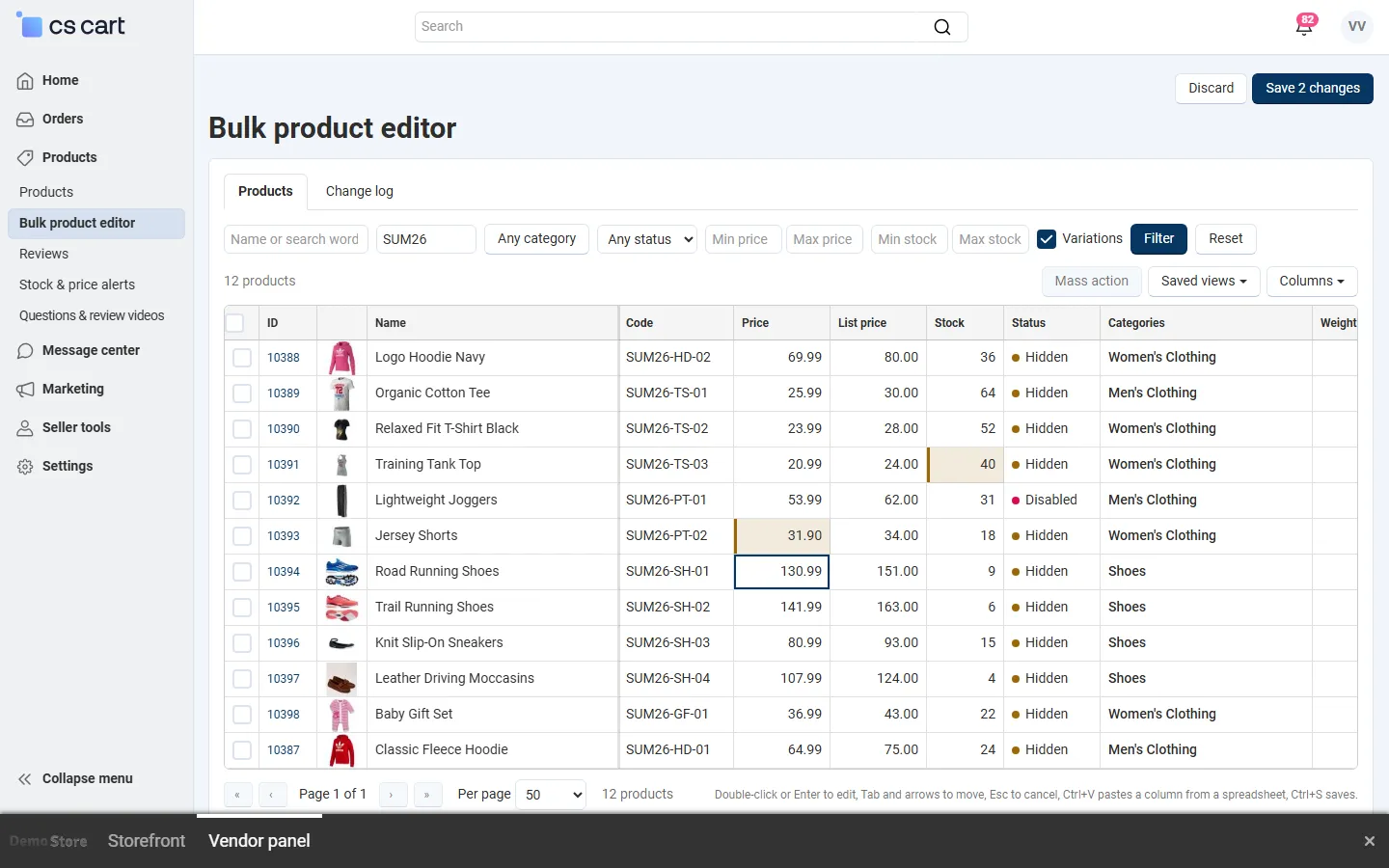Click the Reset button
Screen dimensions: 1389x868
(x=1225, y=239)
